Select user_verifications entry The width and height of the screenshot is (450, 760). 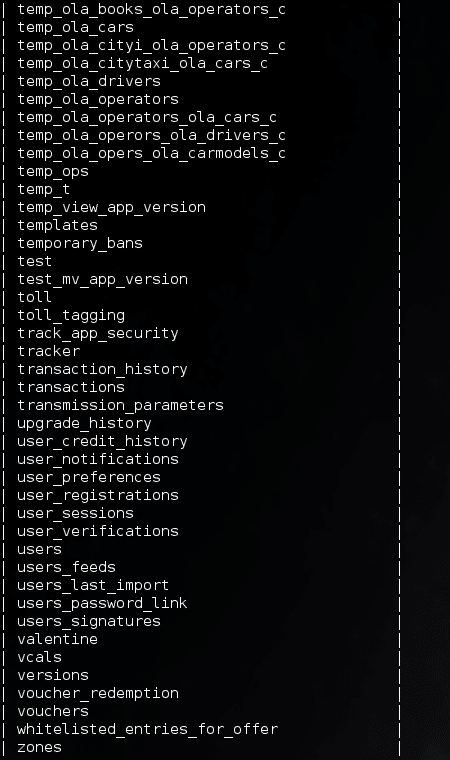point(98,531)
